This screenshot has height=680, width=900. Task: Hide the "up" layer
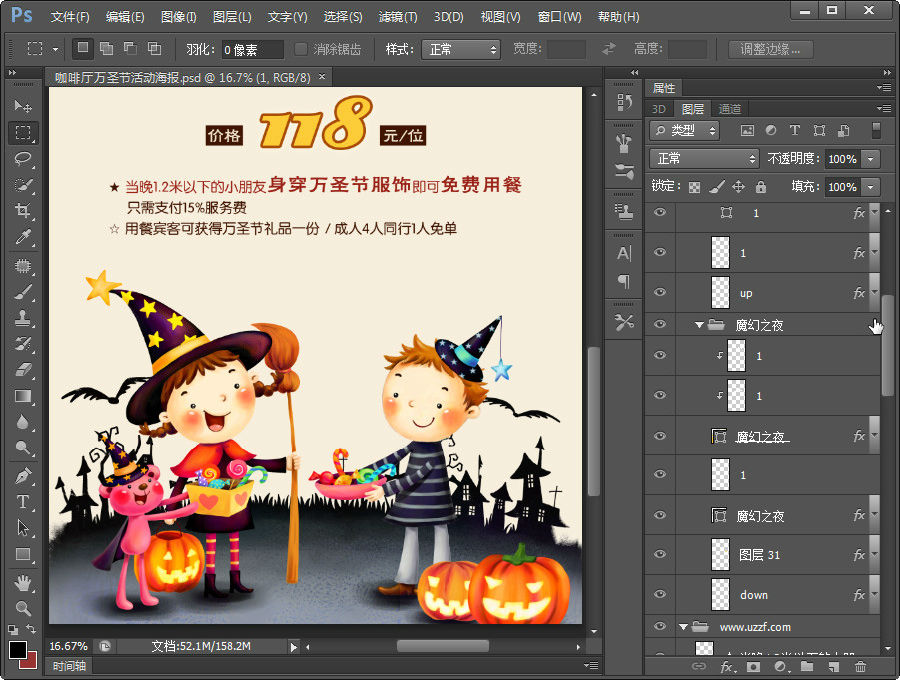pyautogui.click(x=659, y=293)
